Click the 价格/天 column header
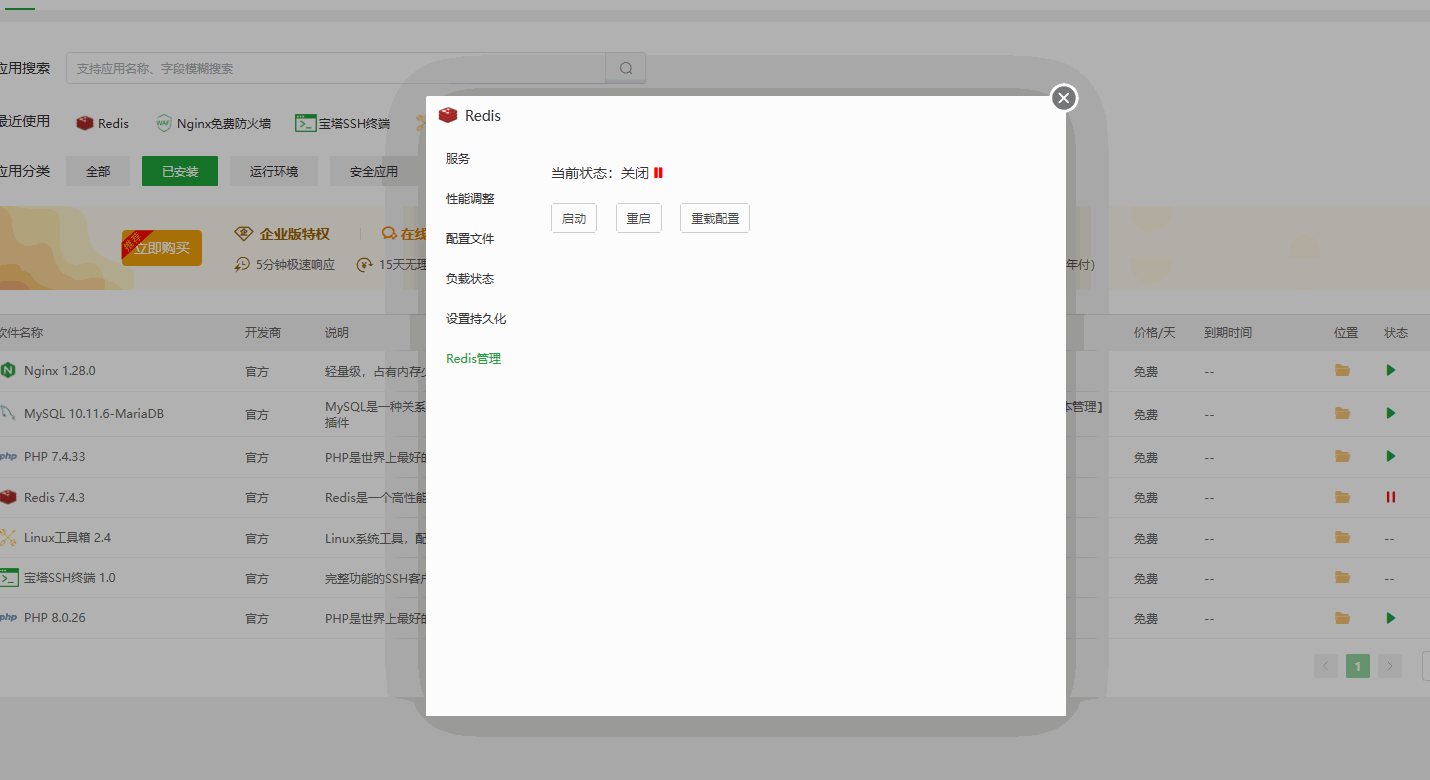This screenshot has height=780, width=1430. 1155,333
